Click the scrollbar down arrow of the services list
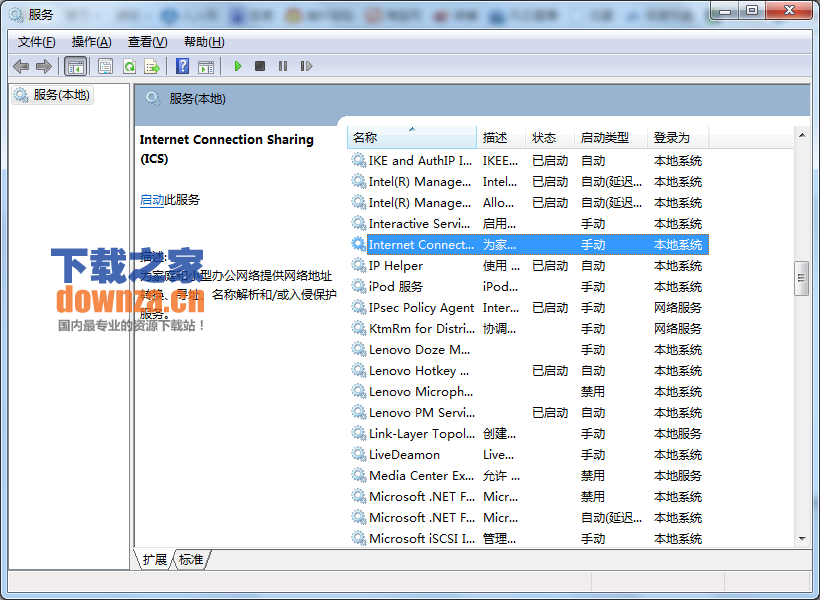The height and width of the screenshot is (600, 820). (x=802, y=539)
